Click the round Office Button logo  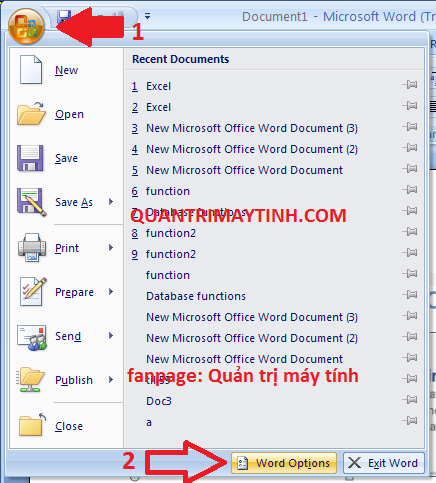tap(26, 26)
